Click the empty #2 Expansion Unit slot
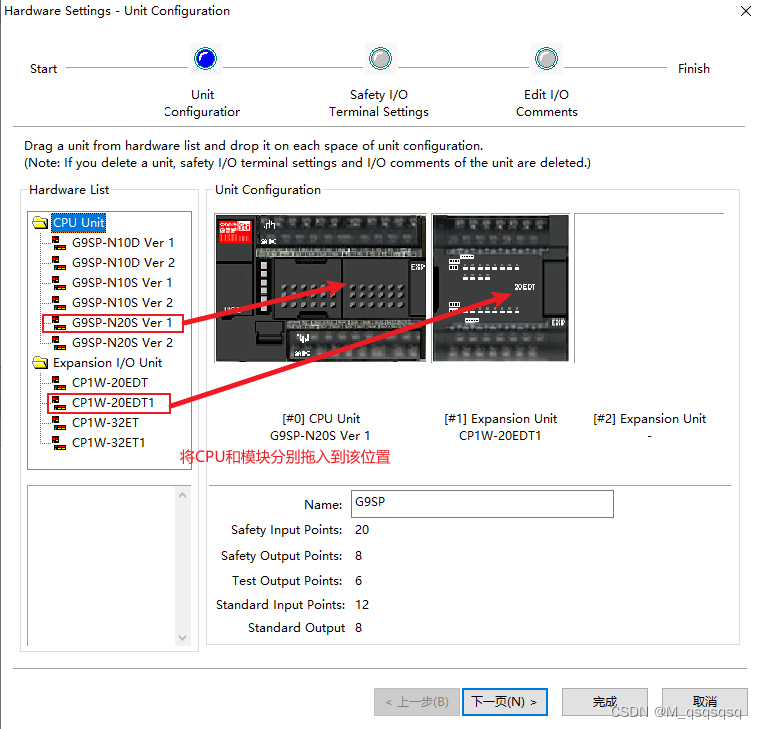757x729 pixels. (649, 288)
